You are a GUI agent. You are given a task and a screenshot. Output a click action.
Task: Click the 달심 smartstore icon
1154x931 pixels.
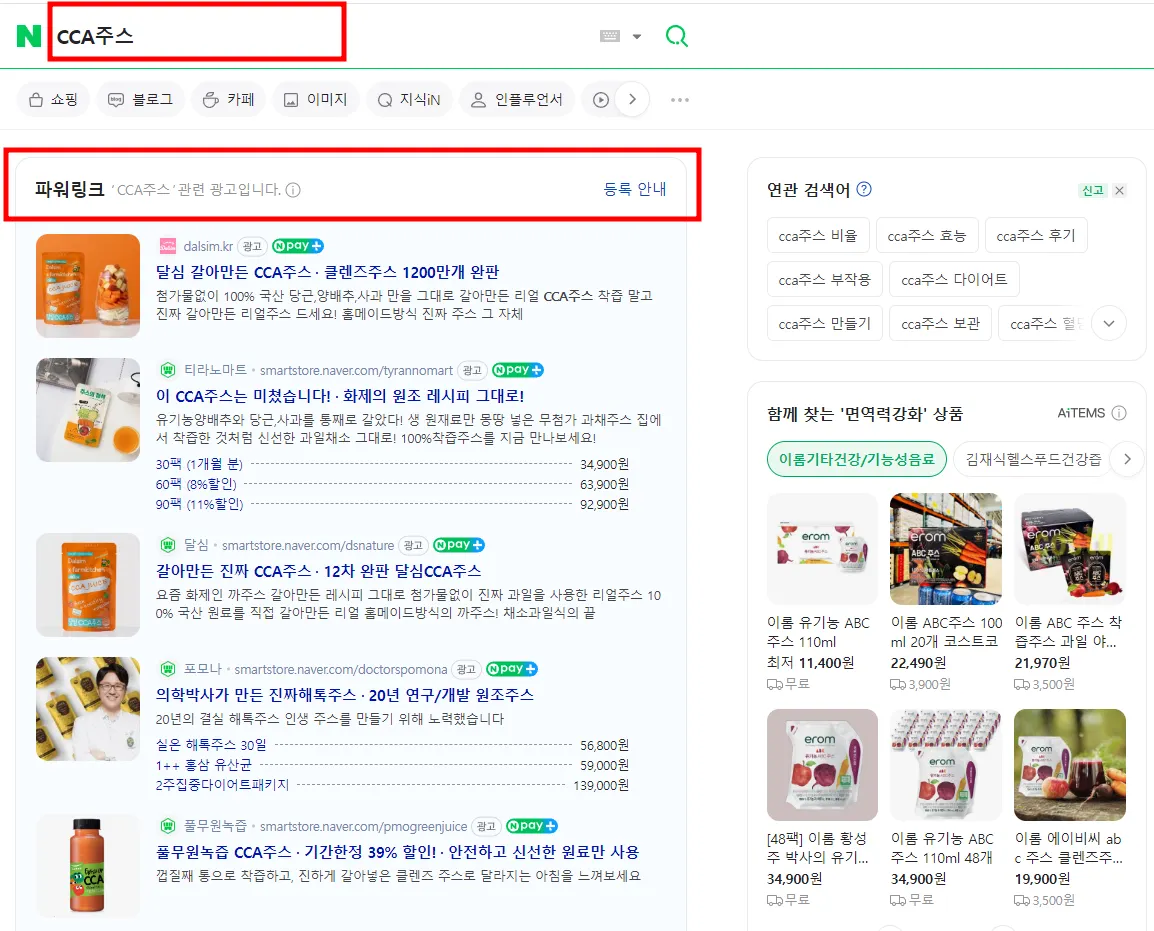pyautogui.click(x=168, y=545)
